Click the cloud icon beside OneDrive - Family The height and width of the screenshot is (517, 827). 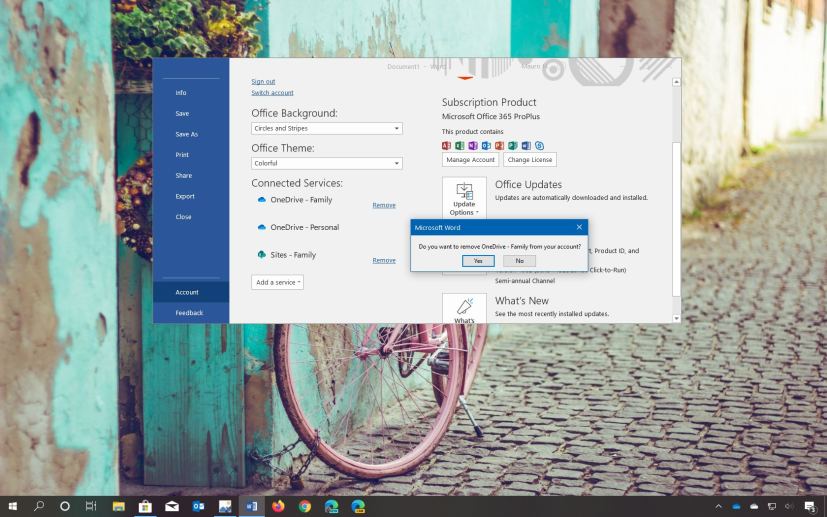(x=262, y=200)
